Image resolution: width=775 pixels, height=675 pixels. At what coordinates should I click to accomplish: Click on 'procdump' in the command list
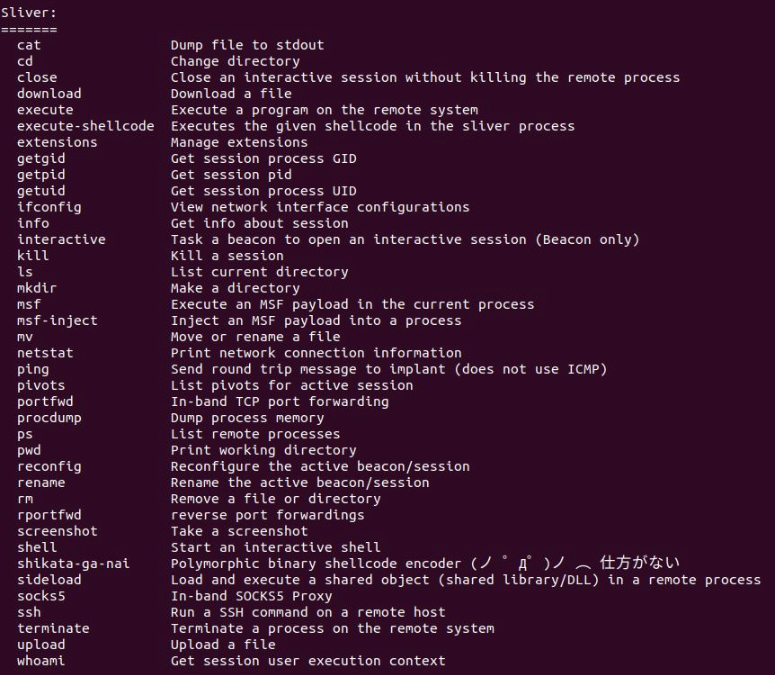(49, 418)
